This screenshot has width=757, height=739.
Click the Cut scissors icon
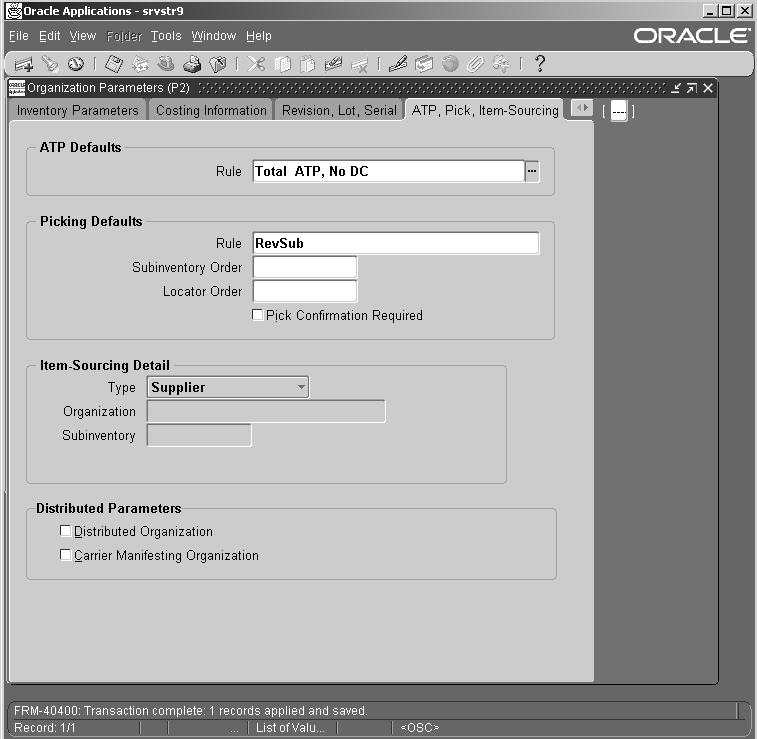tap(256, 64)
